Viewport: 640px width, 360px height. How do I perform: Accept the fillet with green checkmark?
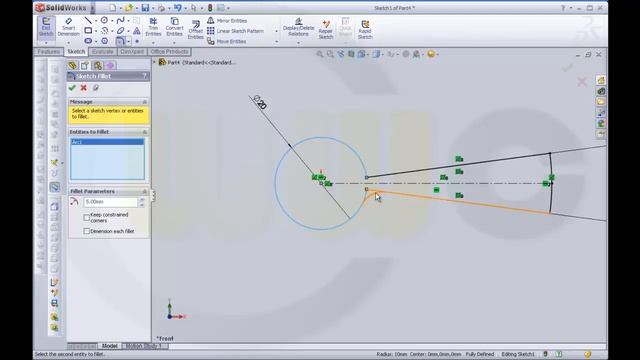click(x=72, y=87)
